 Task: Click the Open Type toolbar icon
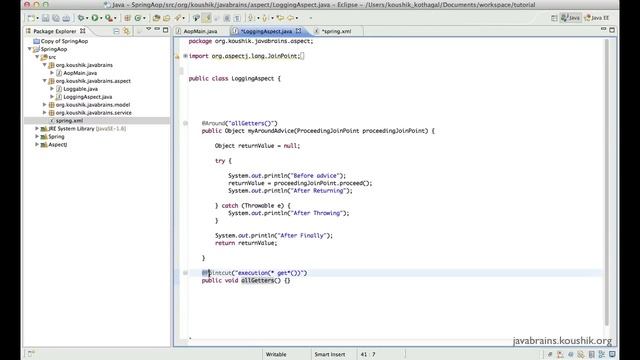[156, 18]
